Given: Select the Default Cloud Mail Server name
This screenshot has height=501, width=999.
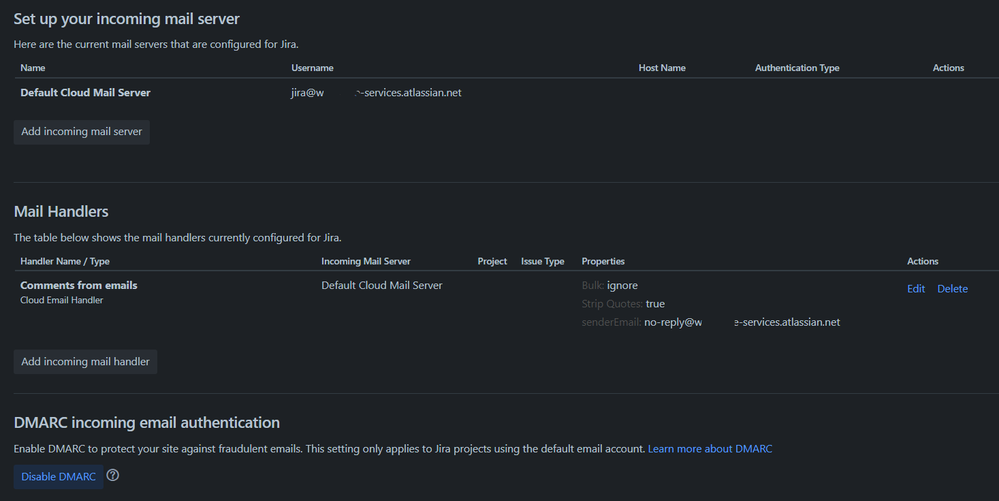Looking at the screenshot, I should 85,92.
